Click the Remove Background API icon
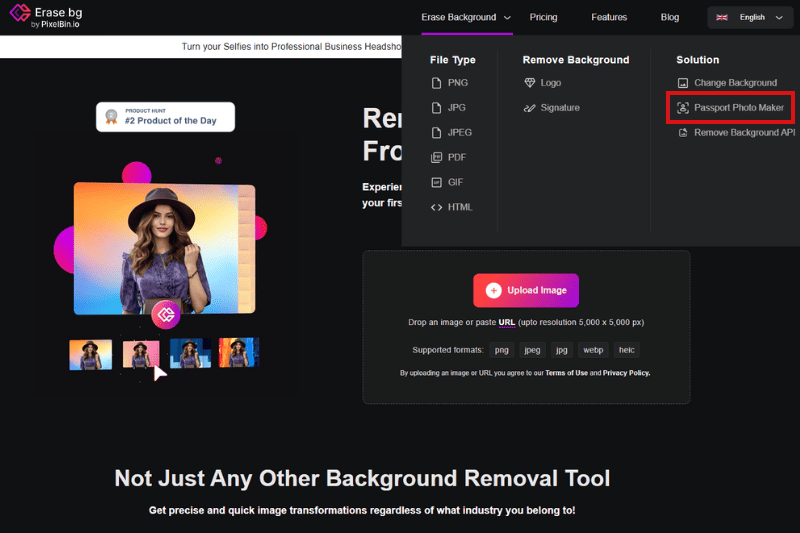Screen dimensions: 800x533 pyautogui.click(x=683, y=133)
